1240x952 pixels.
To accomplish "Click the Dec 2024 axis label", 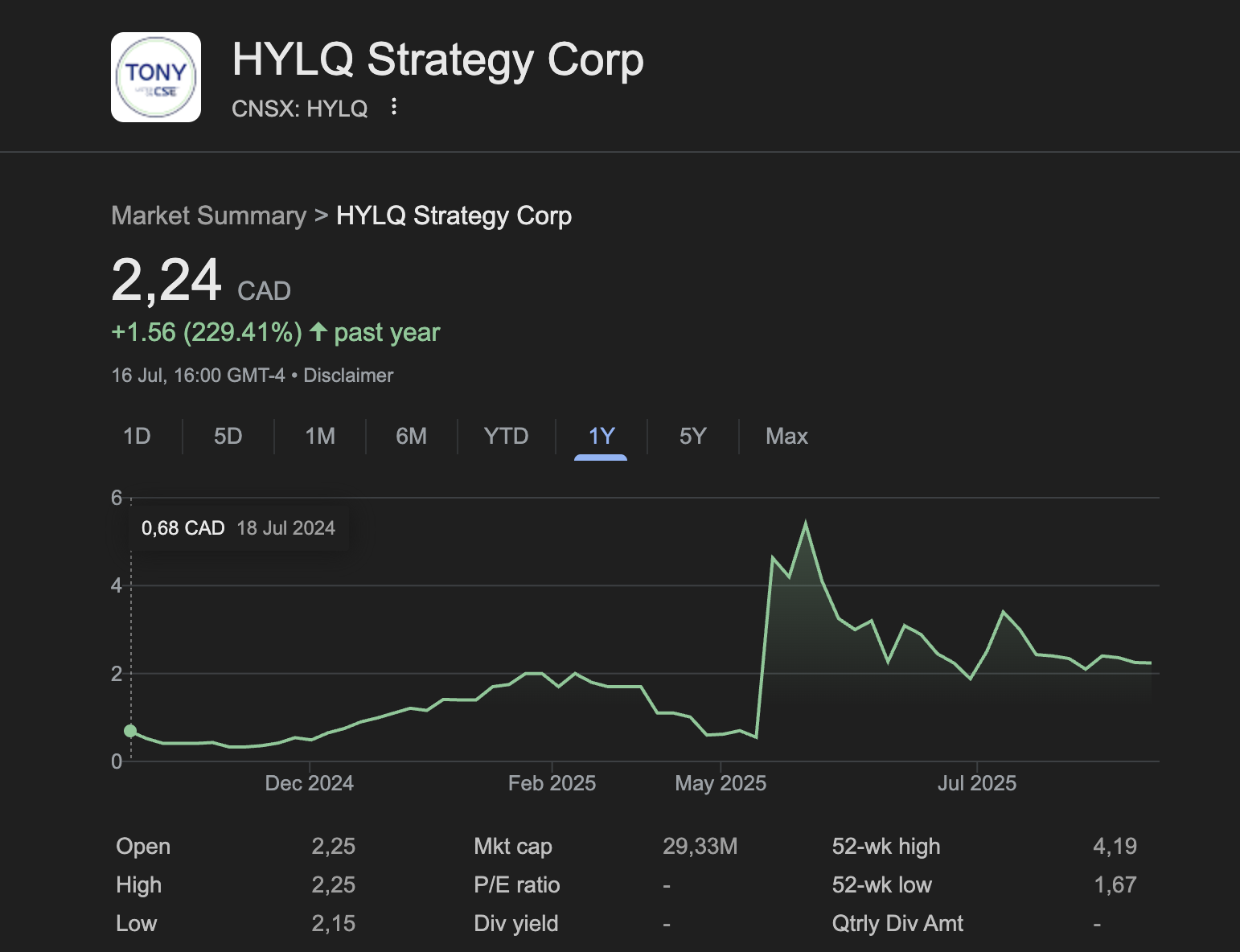I will tap(310, 783).
